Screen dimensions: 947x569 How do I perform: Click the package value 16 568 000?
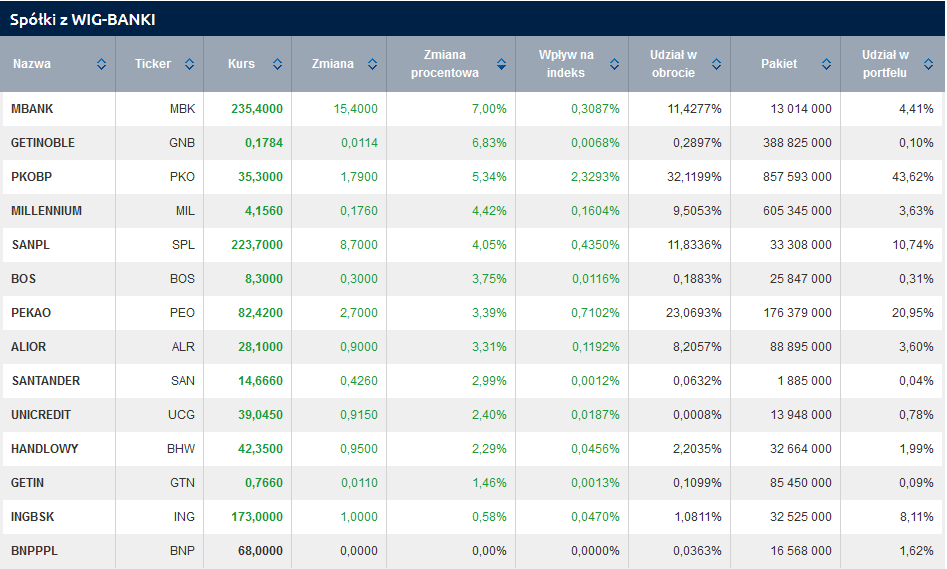click(x=801, y=551)
